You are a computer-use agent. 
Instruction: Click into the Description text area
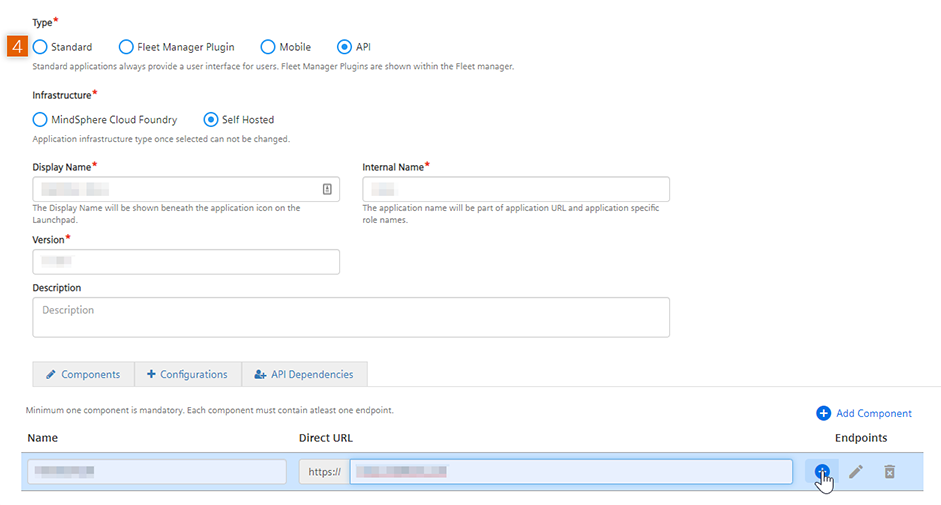(351, 317)
